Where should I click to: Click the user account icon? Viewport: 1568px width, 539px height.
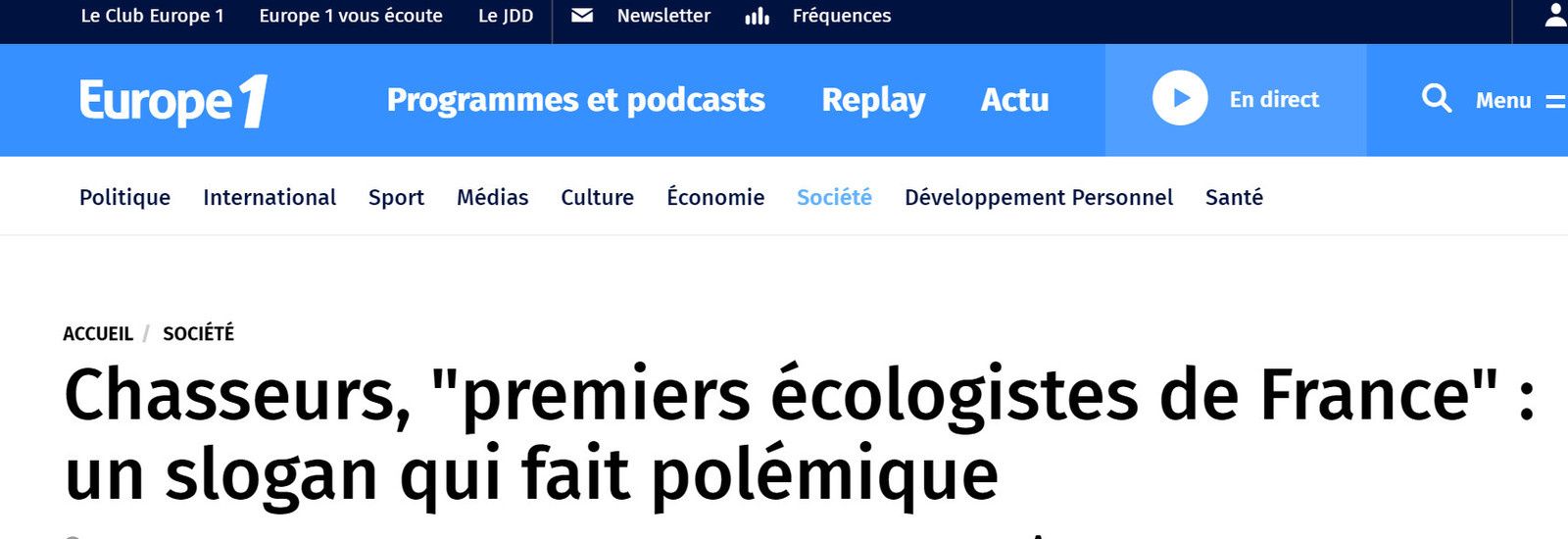(x=1556, y=15)
